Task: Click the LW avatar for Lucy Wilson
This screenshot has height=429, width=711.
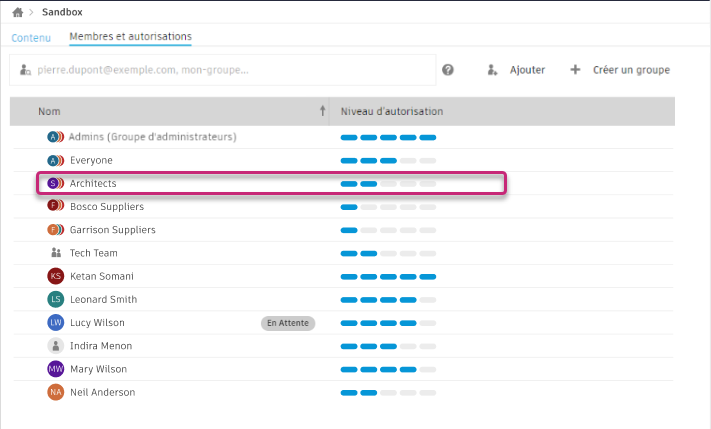Action: click(x=55, y=322)
